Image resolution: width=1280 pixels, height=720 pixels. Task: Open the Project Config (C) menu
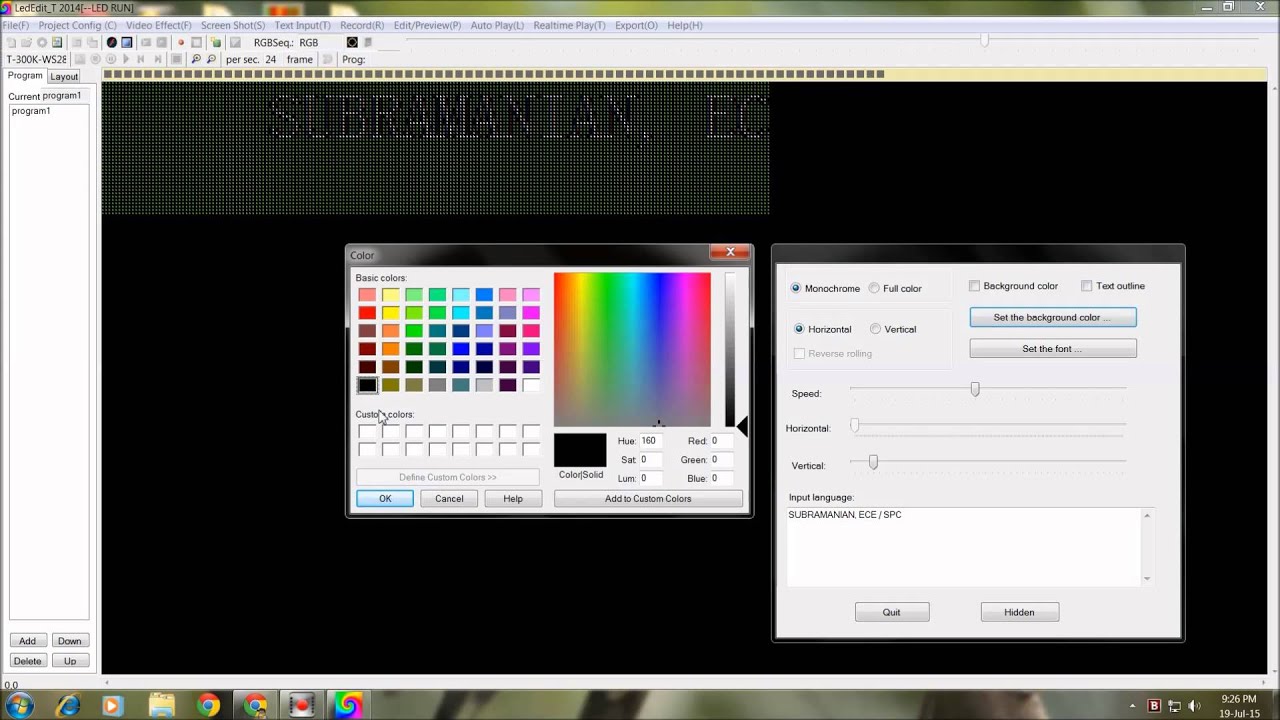[77, 25]
